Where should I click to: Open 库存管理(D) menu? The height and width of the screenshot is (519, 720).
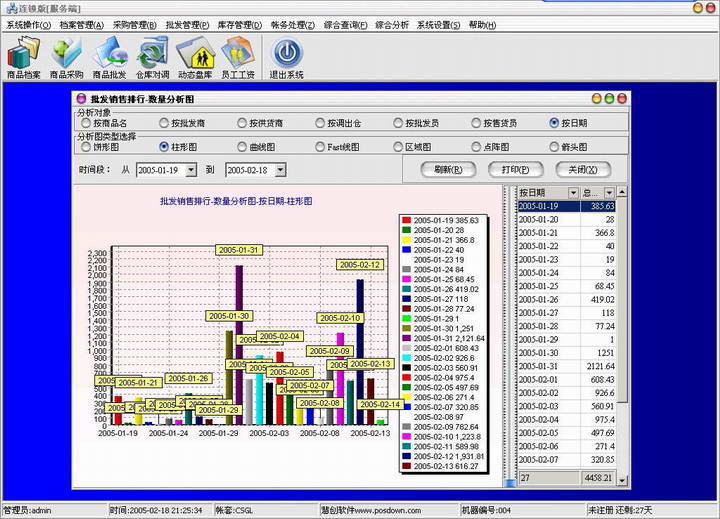(x=240, y=25)
